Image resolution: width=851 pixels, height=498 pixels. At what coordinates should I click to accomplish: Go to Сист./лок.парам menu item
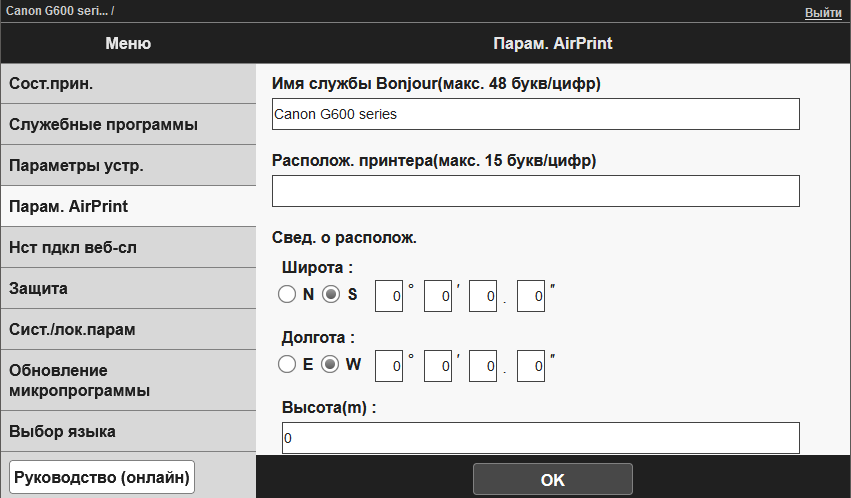point(128,329)
